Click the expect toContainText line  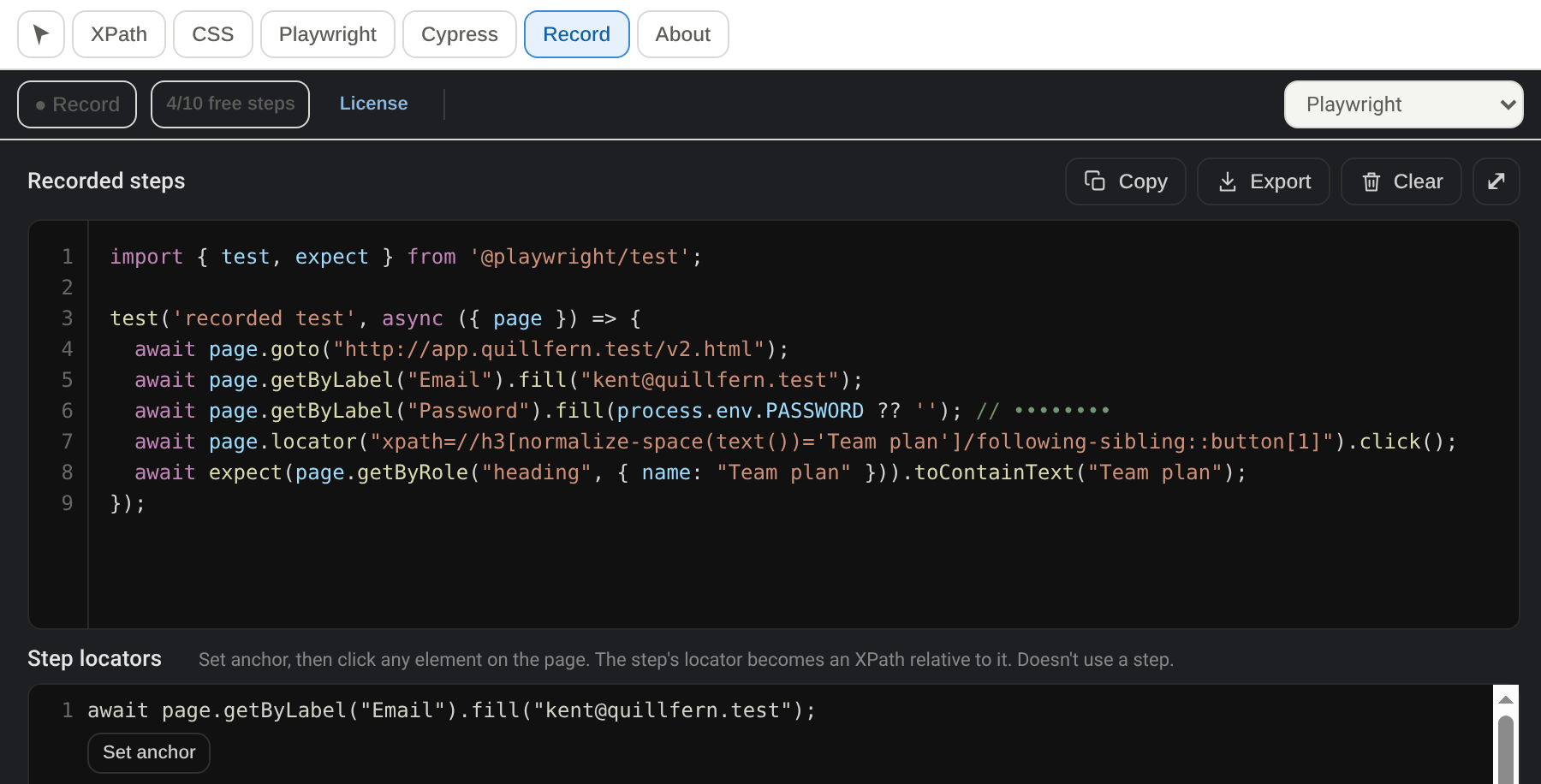(x=690, y=472)
